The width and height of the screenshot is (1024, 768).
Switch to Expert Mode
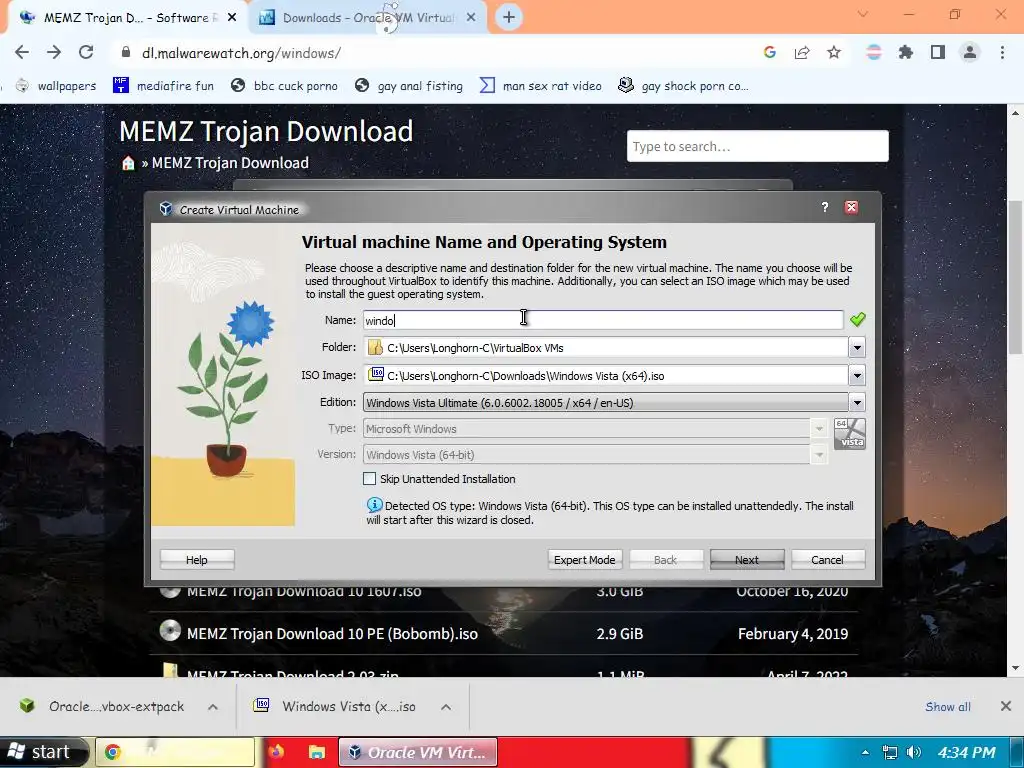(x=584, y=560)
